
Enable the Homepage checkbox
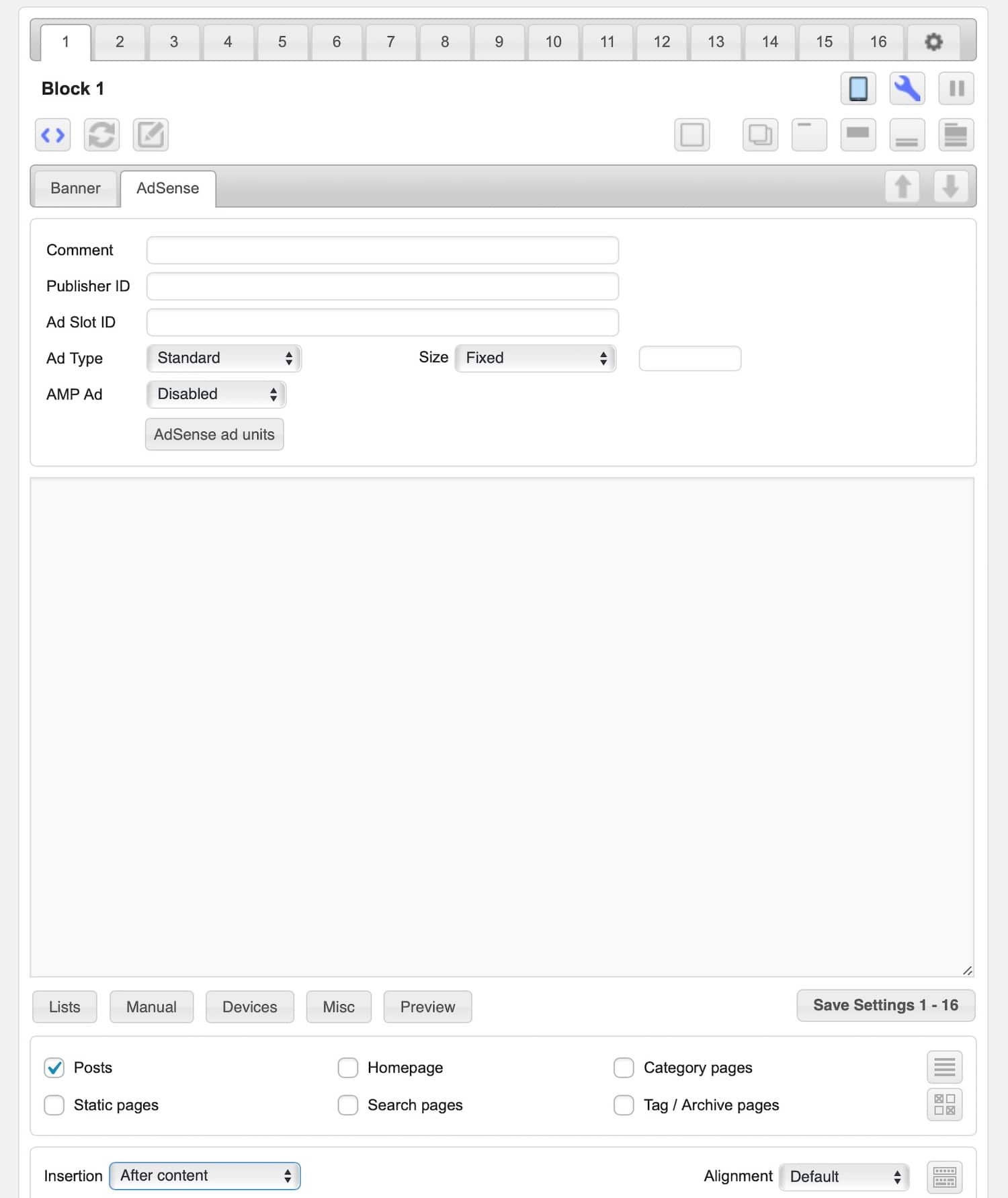pos(347,1068)
